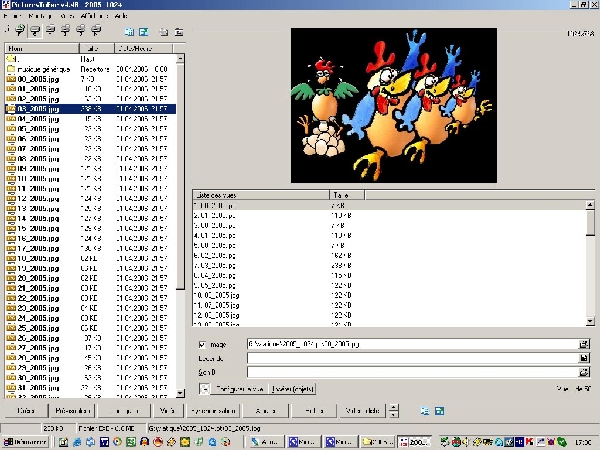The width and height of the screenshot is (600, 450).
Task: Click slide list scrollbar up arrow
Action: pos(590,205)
